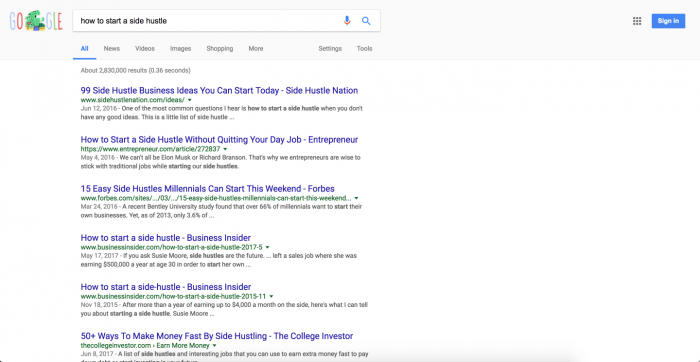The image size is (700, 362).
Task: Click the Google doodle logo
Action: tap(36, 21)
